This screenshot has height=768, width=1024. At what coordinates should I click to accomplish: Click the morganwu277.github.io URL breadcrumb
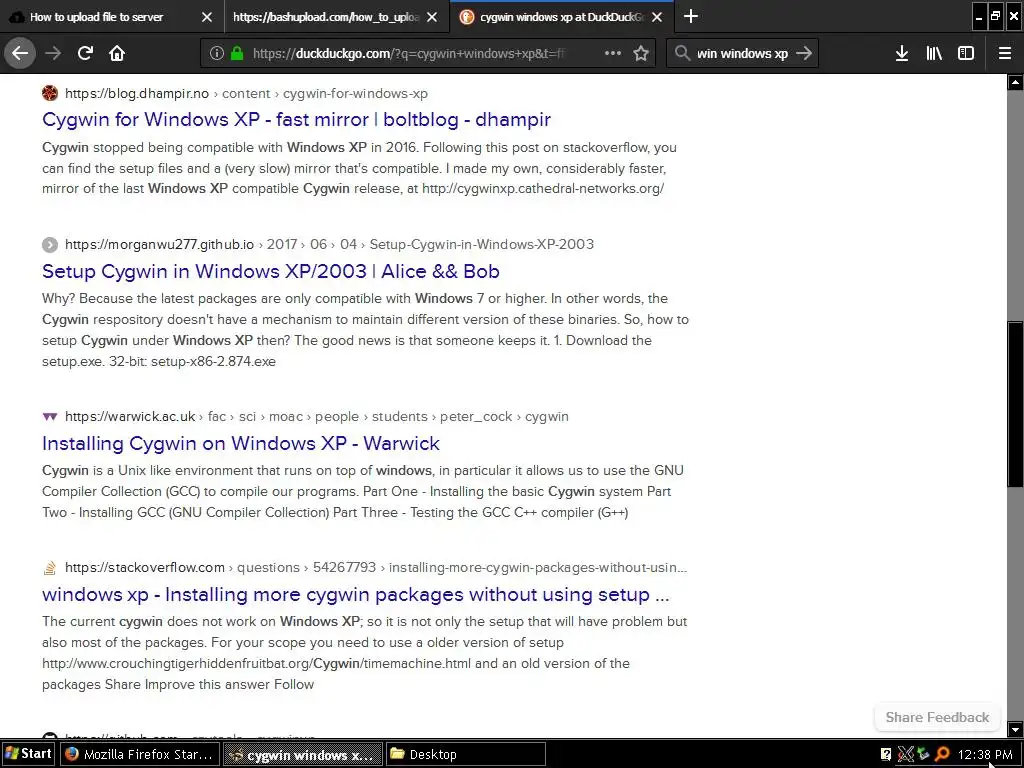(x=329, y=244)
